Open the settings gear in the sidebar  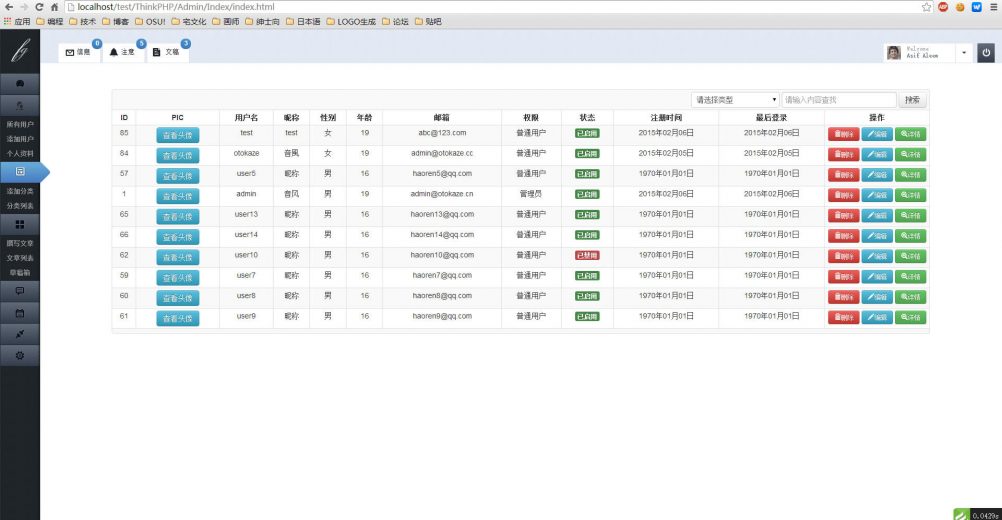pyautogui.click(x=20, y=355)
